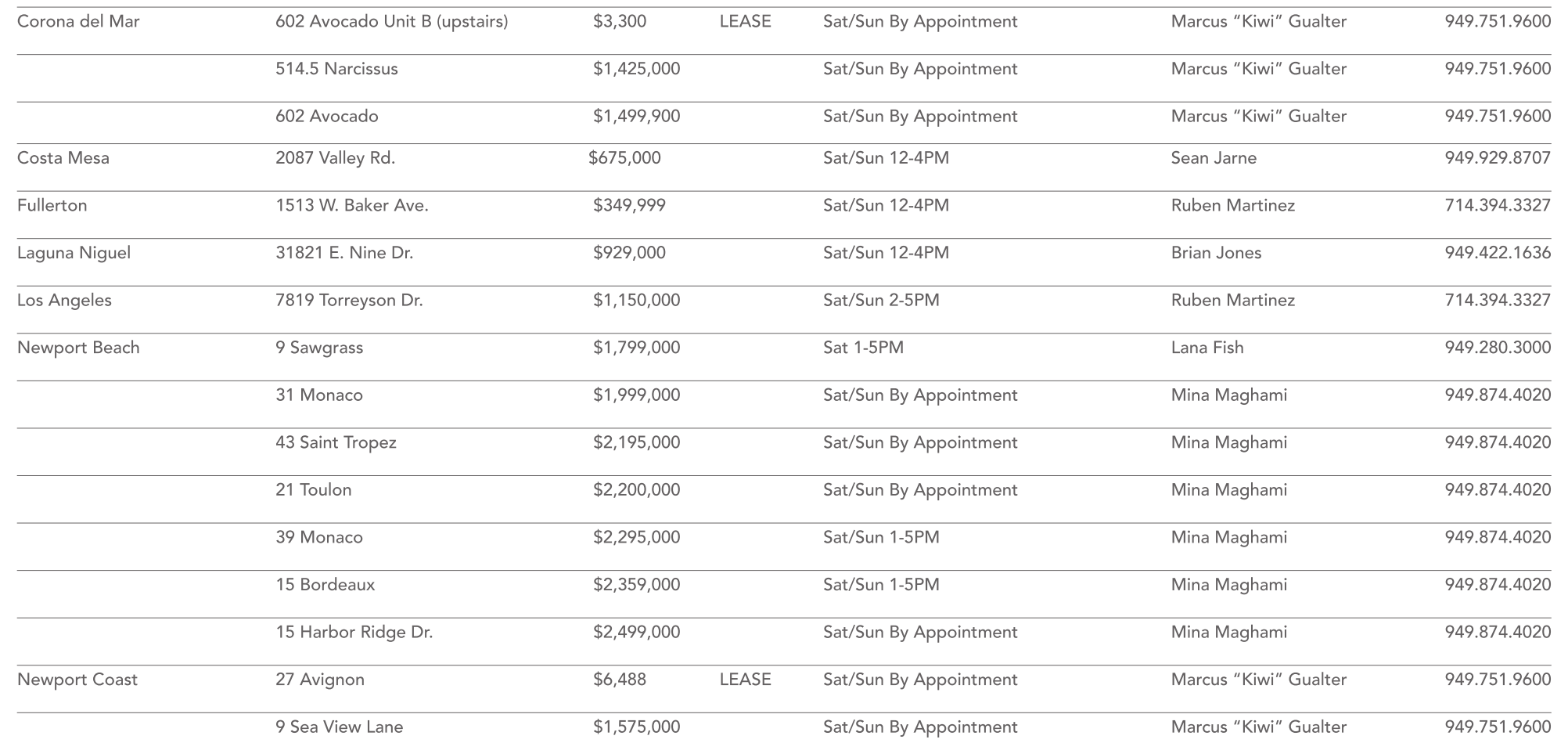Open the 7819 Torreyson Dr. listing
1568x743 pixels.
[349, 301]
